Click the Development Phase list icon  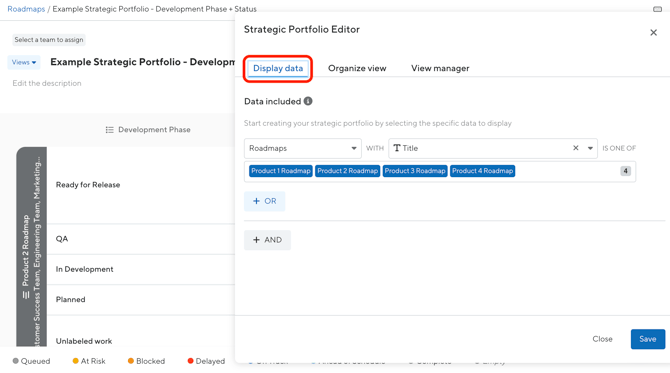tap(109, 130)
